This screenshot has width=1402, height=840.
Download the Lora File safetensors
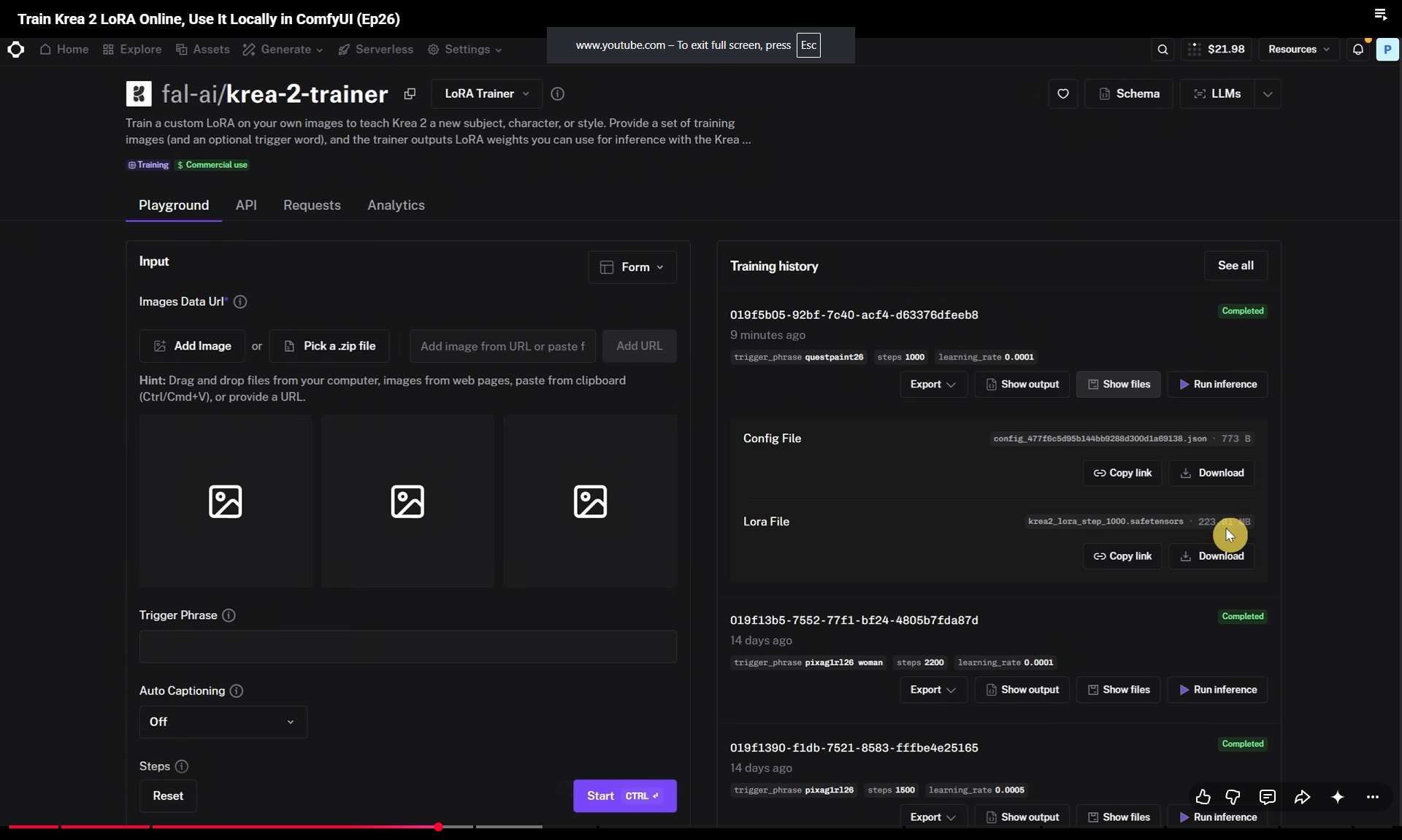click(x=1211, y=556)
